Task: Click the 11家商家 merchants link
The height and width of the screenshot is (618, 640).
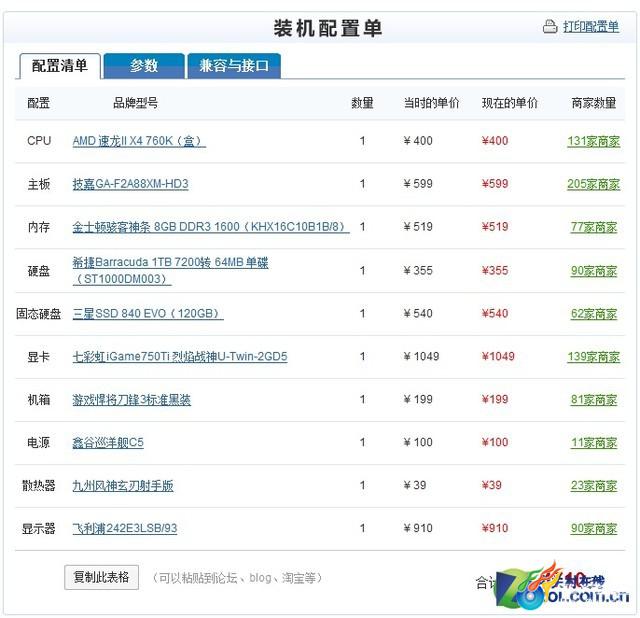Action: 594,442
